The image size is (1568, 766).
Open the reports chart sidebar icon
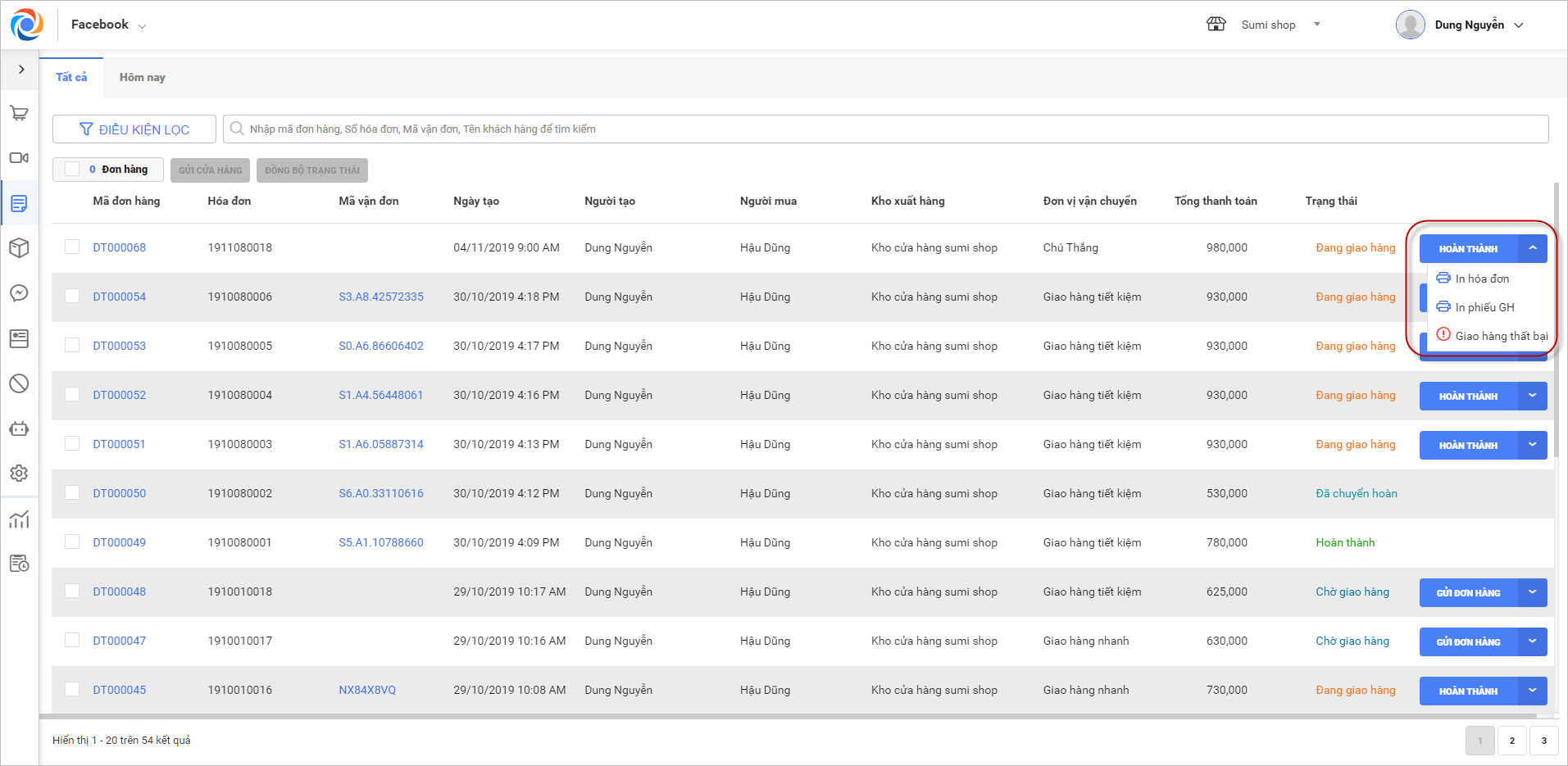[x=19, y=519]
